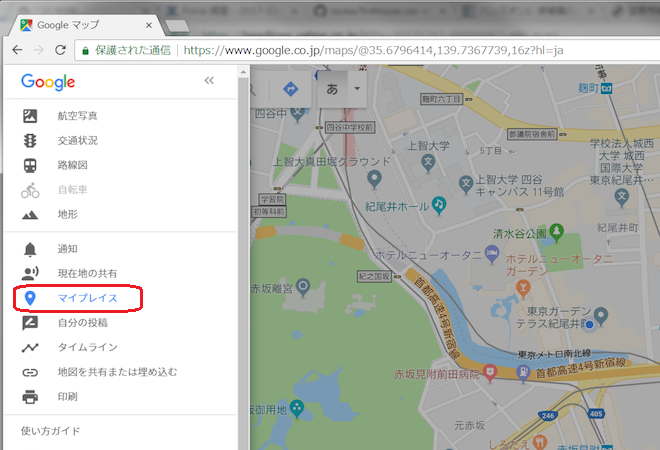Select the 航空写真 menu item

77,116
